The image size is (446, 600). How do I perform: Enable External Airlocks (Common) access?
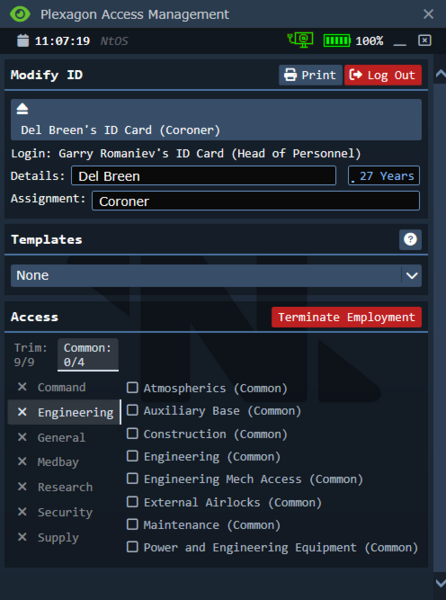[132, 501]
